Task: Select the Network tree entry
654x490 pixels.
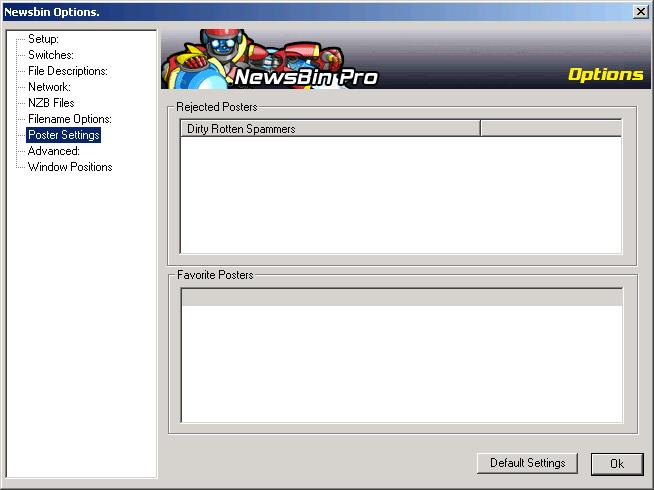Action: [x=48, y=87]
